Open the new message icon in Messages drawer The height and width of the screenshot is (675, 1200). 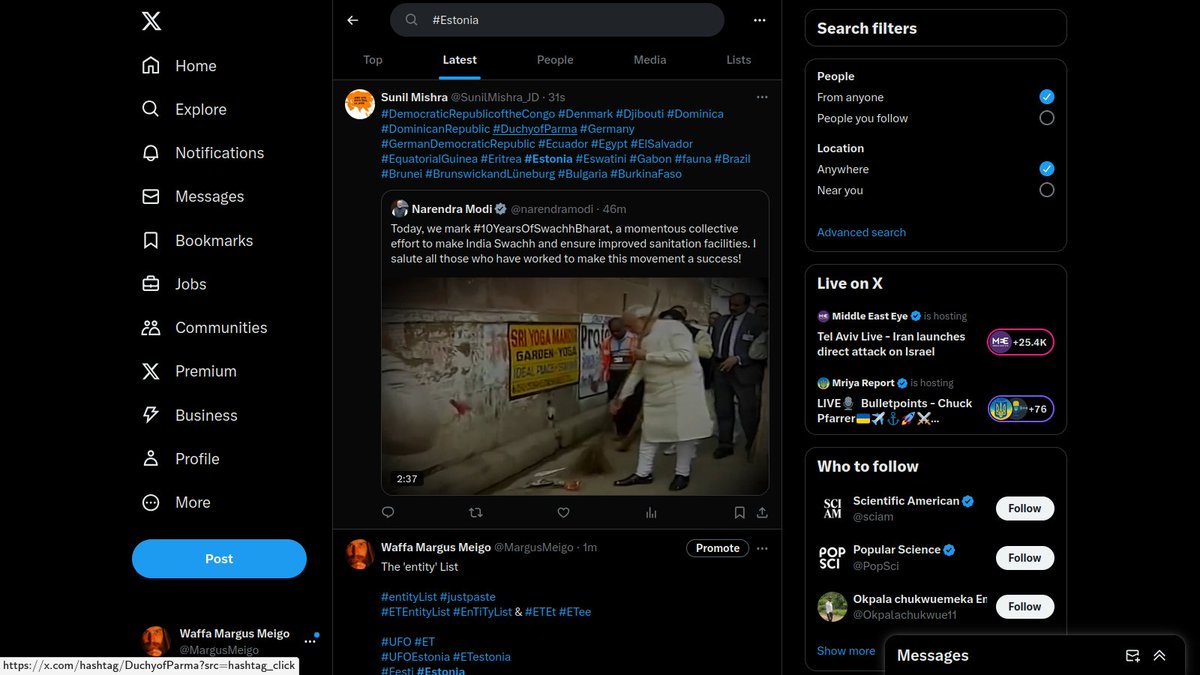(x=1133, y=656)
